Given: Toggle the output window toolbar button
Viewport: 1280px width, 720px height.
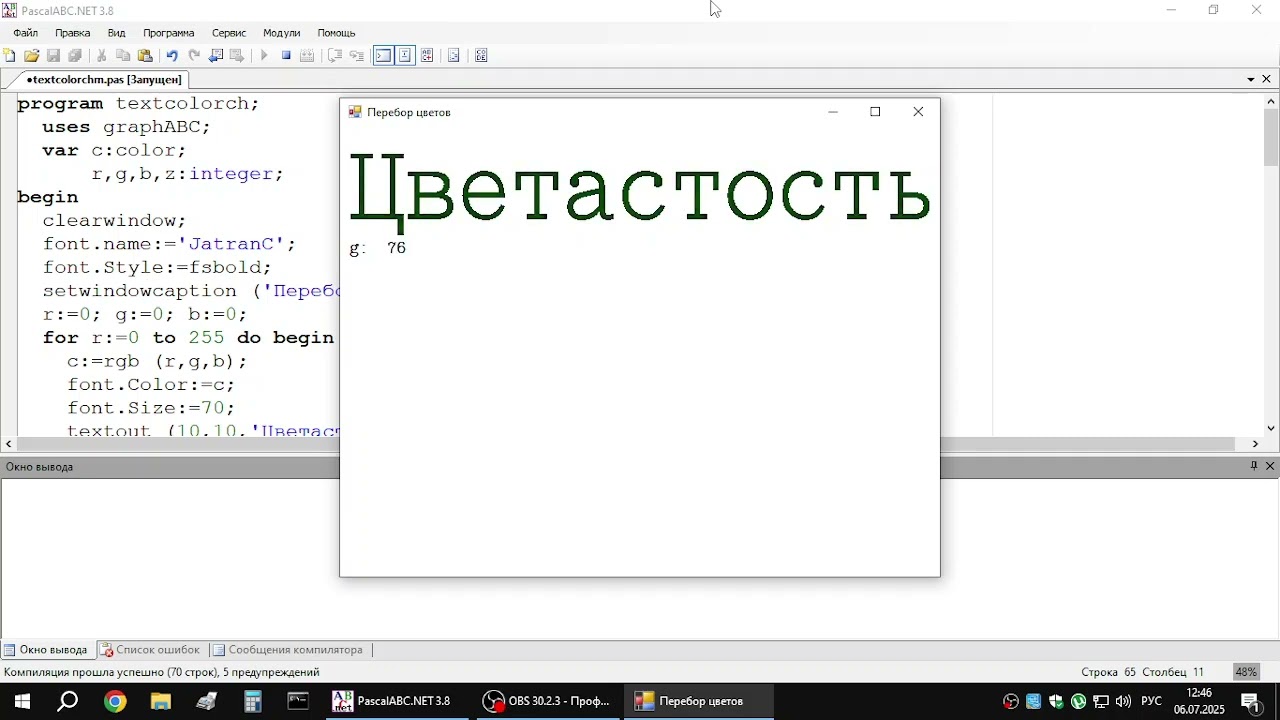Looking at the screenshot, I should click(x=383, y=56).
